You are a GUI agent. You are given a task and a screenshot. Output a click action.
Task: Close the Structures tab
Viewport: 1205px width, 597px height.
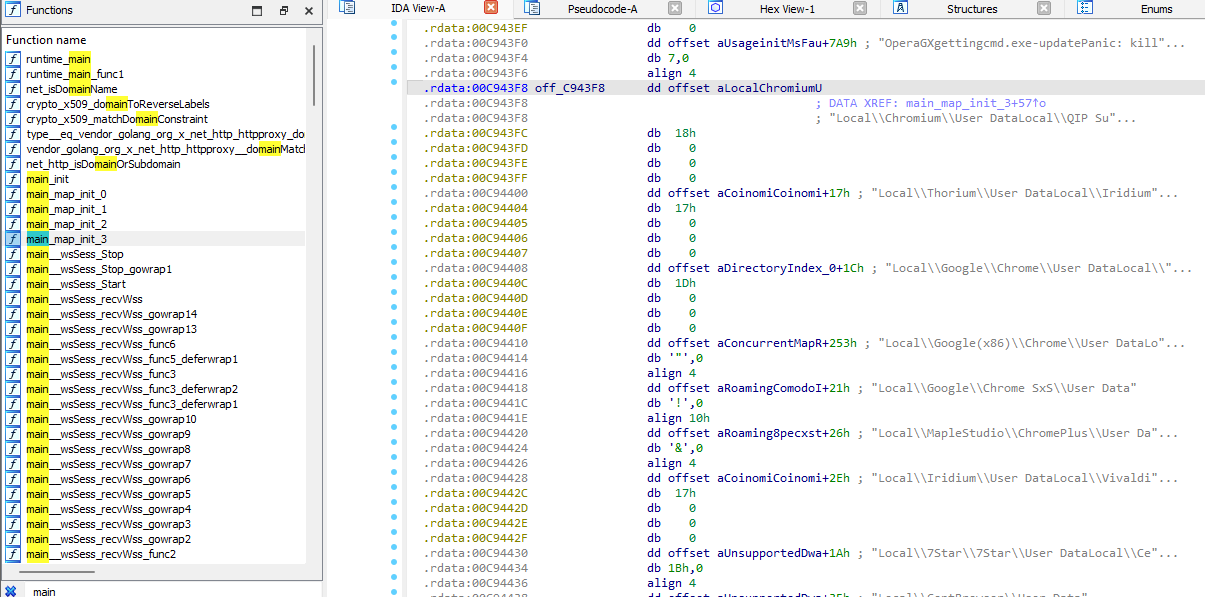coord(1044,8)
